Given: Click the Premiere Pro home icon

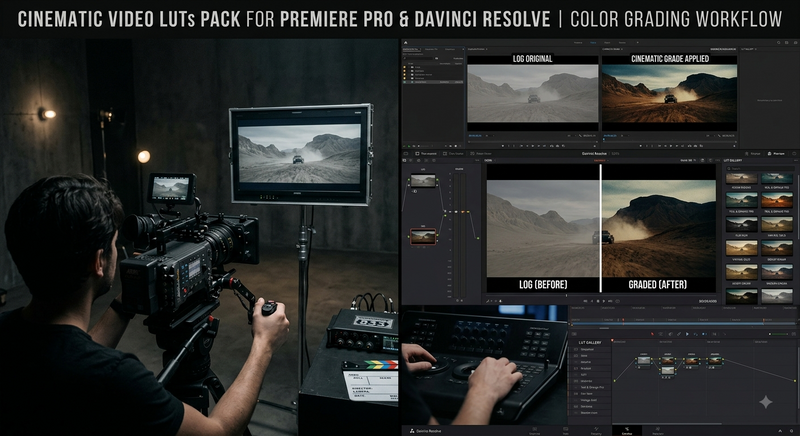Looking at the screenshot, I should point(406,42).
